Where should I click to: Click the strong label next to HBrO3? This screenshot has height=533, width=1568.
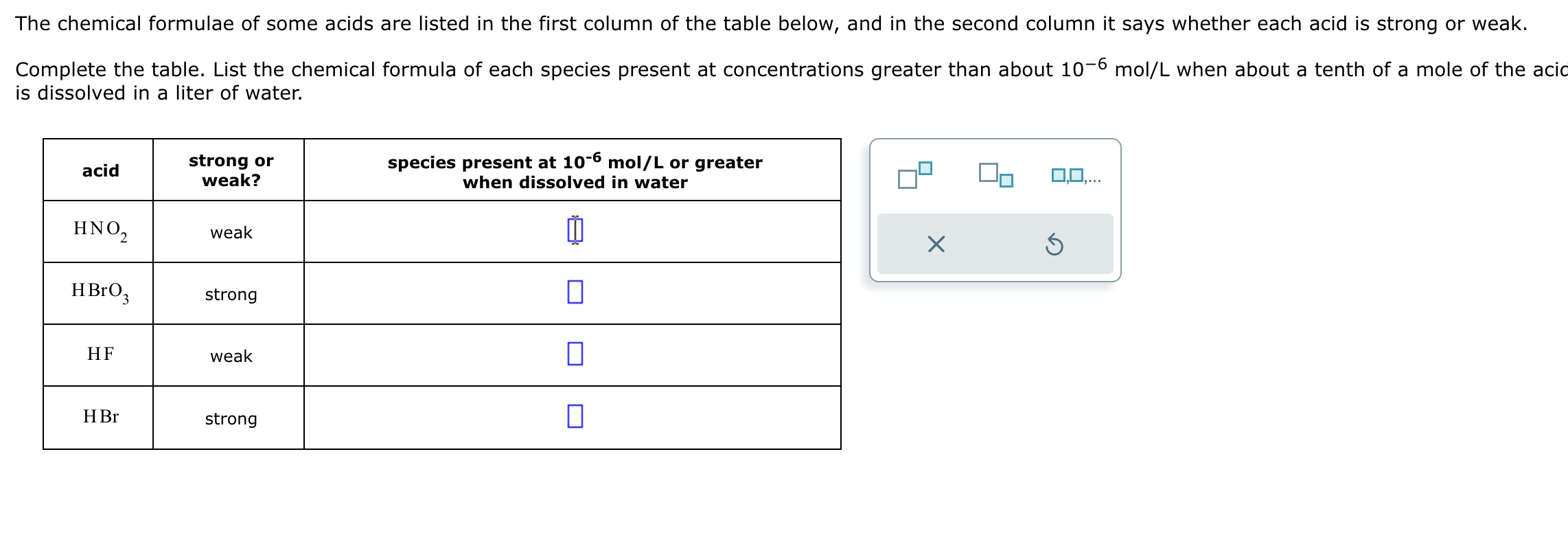[231, 295]
